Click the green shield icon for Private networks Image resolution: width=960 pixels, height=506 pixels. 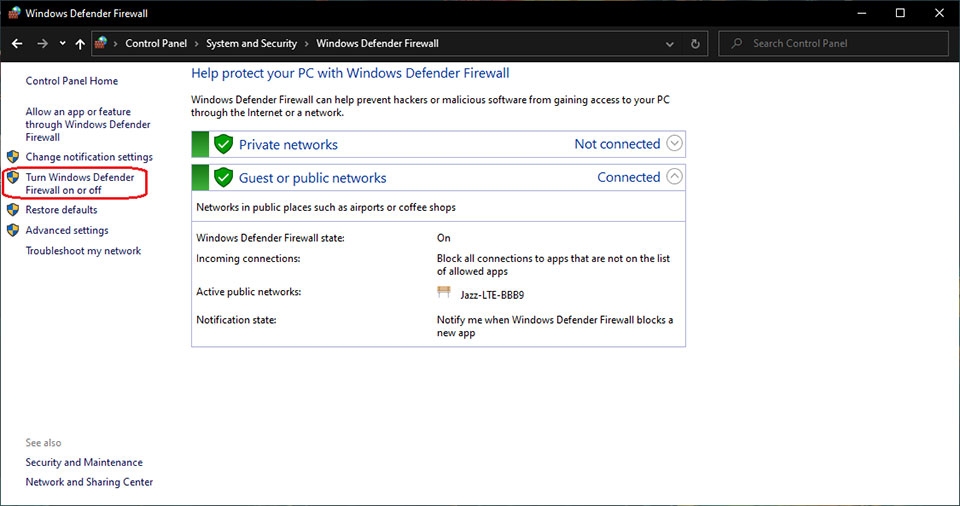pyautogui.click(x=224, y=144)
